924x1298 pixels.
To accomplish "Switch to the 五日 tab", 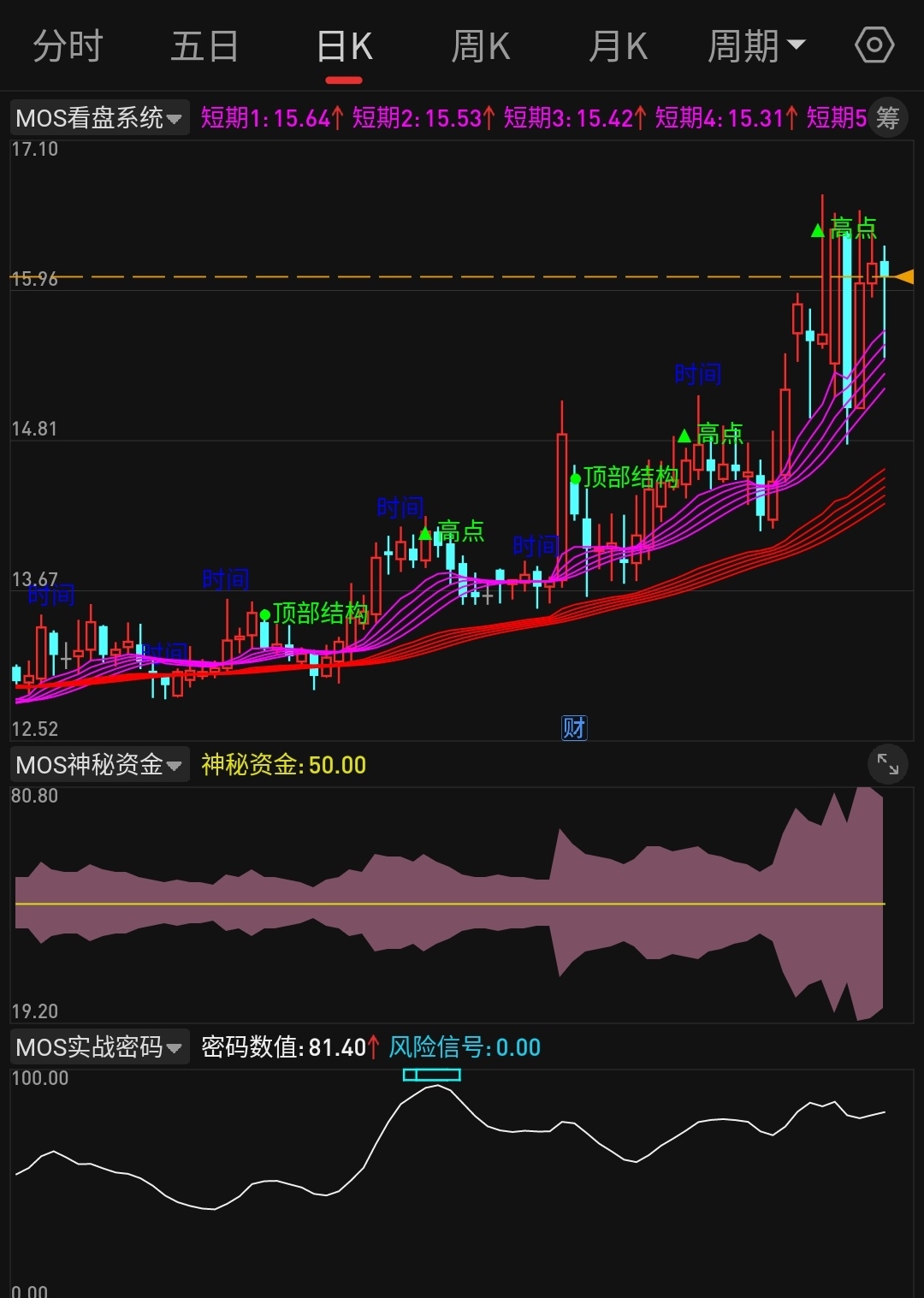I will (x=204, y=46).
